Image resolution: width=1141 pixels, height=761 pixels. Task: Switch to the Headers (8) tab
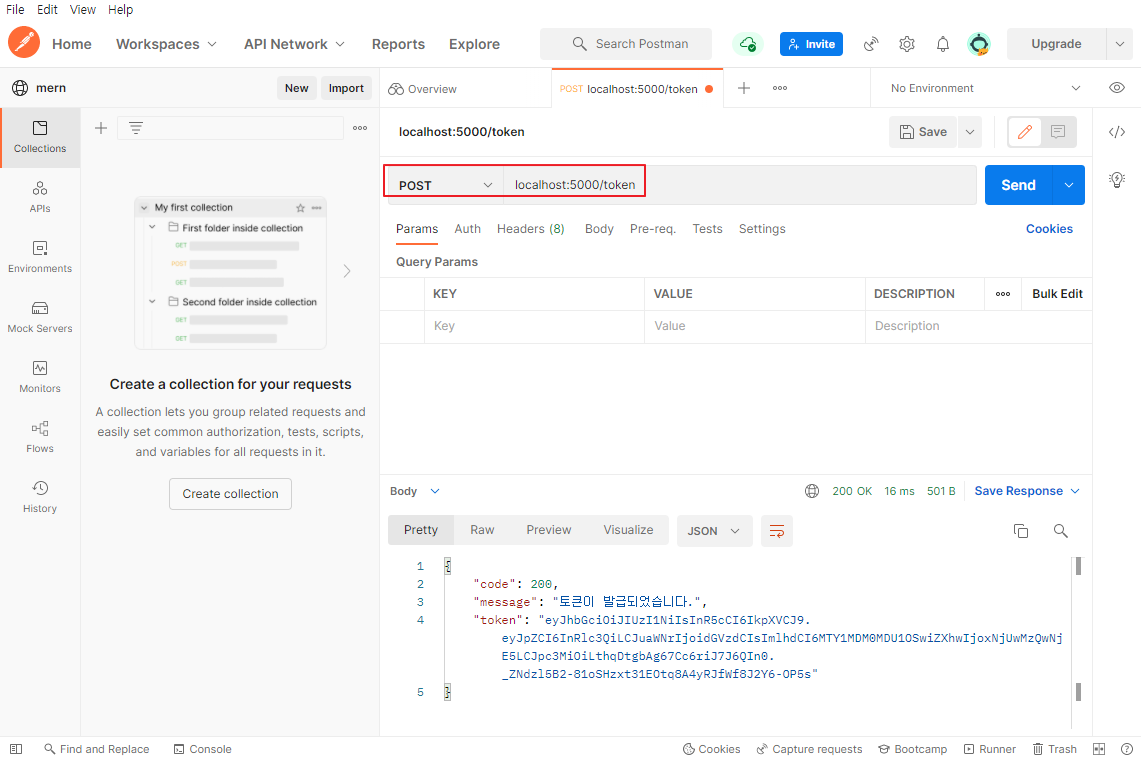(530, 228)
